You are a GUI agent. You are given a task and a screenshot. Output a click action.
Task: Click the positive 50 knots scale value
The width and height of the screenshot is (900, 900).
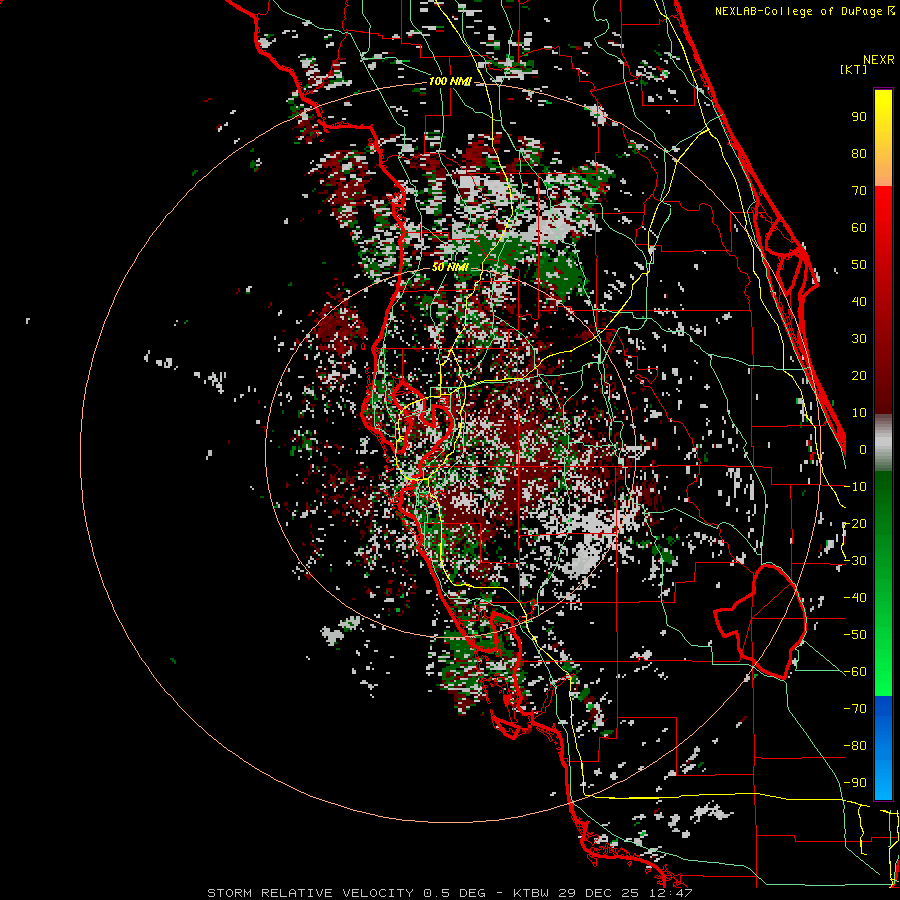click(859, 265)
